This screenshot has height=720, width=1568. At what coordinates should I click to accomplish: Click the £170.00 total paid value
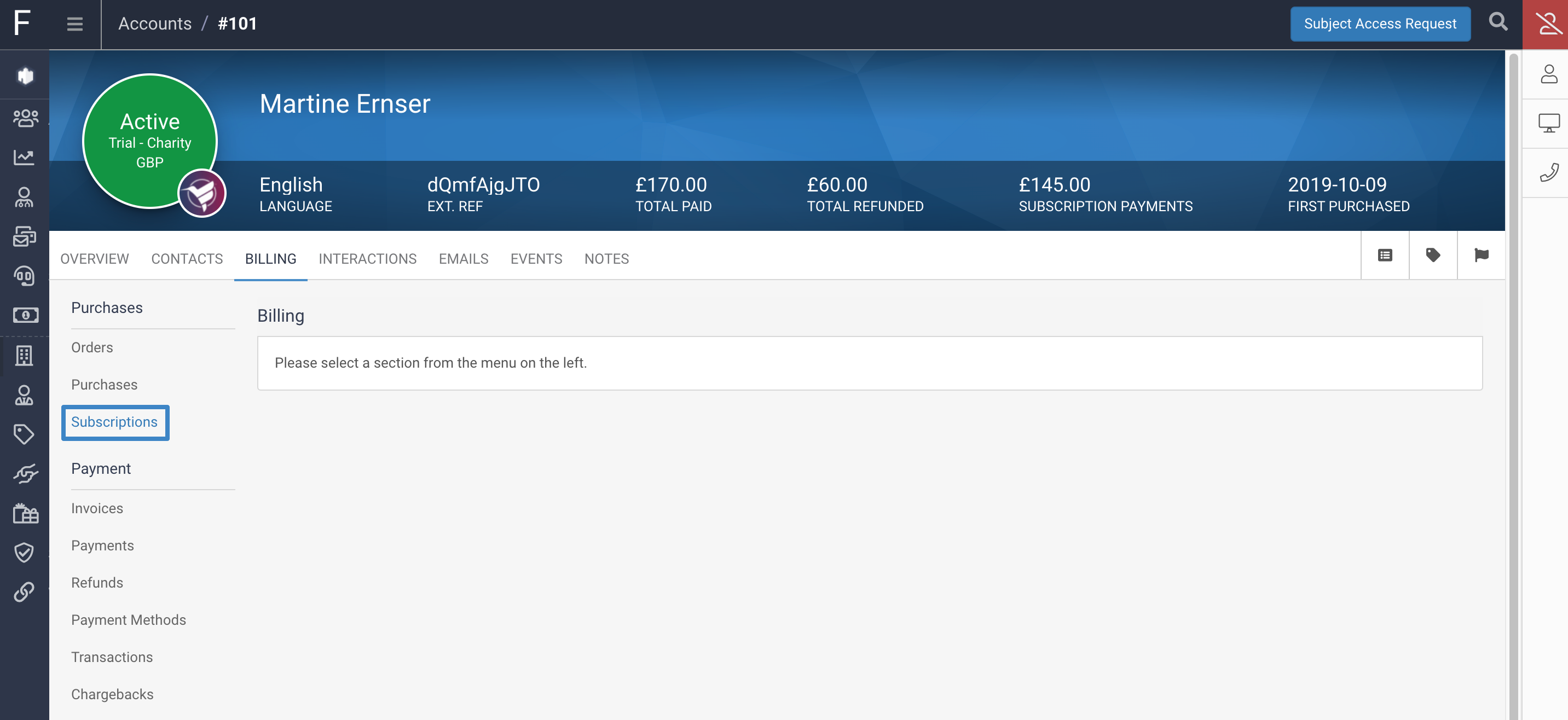click(x=671, y=184)
